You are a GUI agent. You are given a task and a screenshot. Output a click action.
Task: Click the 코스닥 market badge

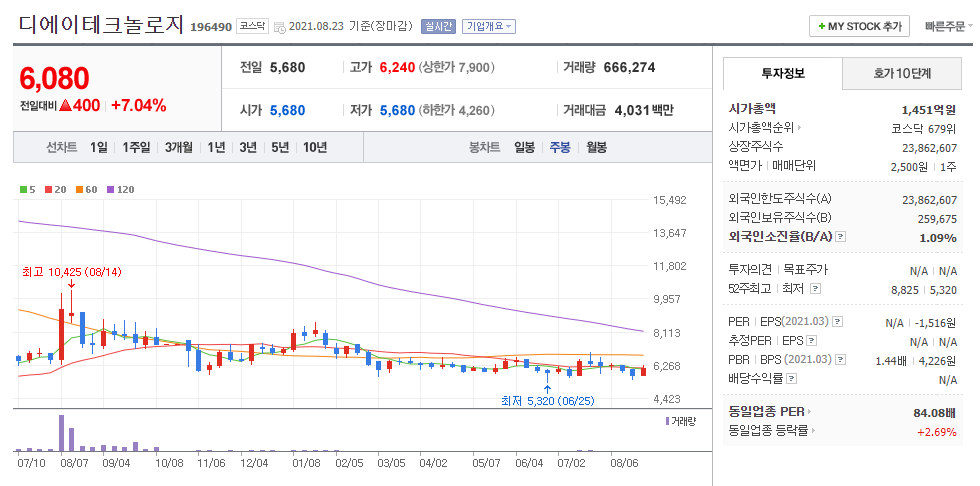252,27
